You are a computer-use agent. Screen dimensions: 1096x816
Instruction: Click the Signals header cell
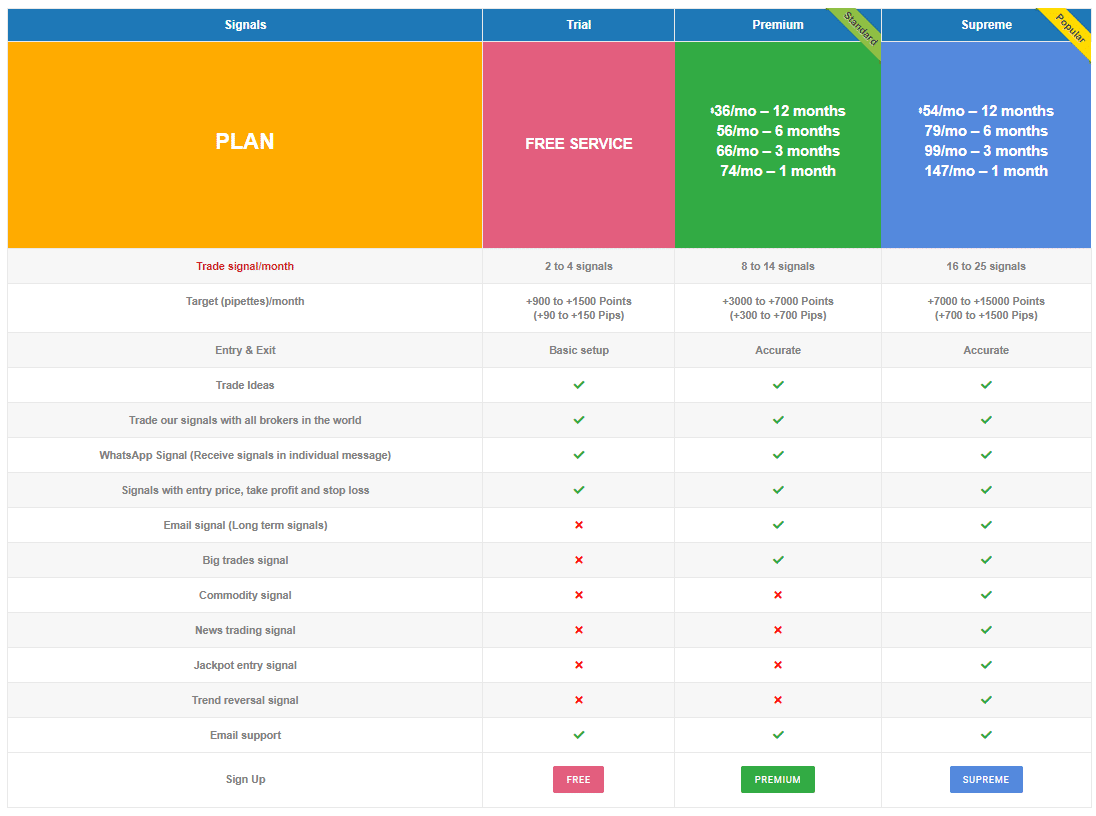(x=245, y=25)
